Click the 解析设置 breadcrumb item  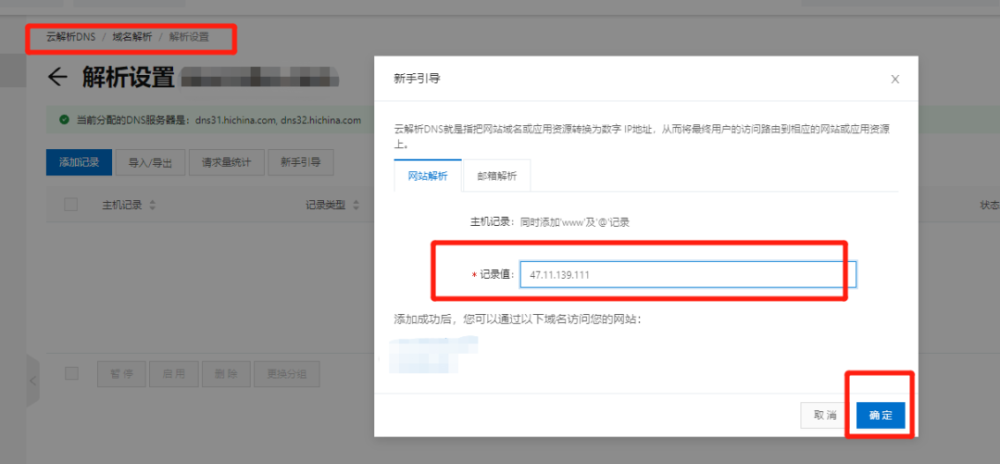[189, 37]
